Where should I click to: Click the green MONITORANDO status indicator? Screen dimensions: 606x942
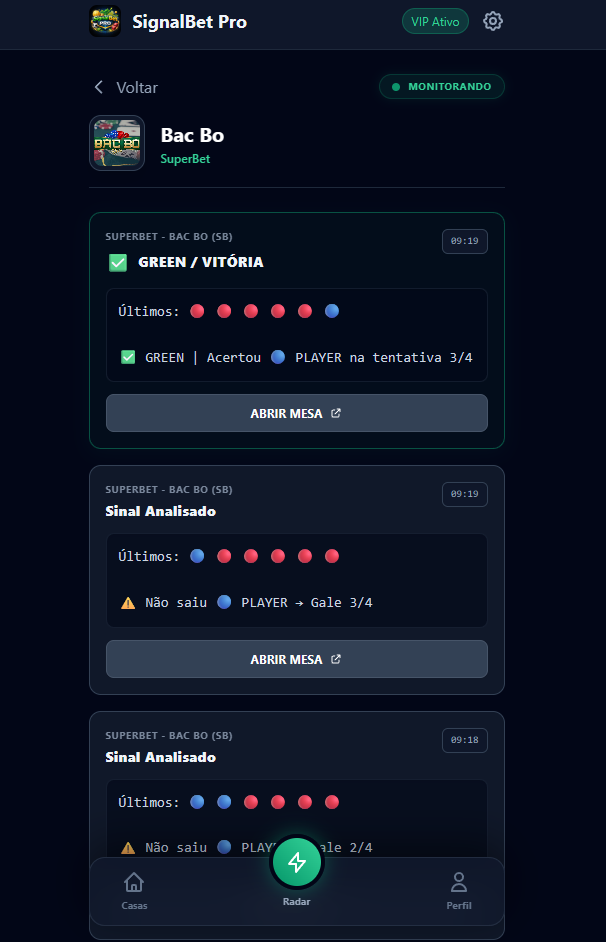[441, 86]
